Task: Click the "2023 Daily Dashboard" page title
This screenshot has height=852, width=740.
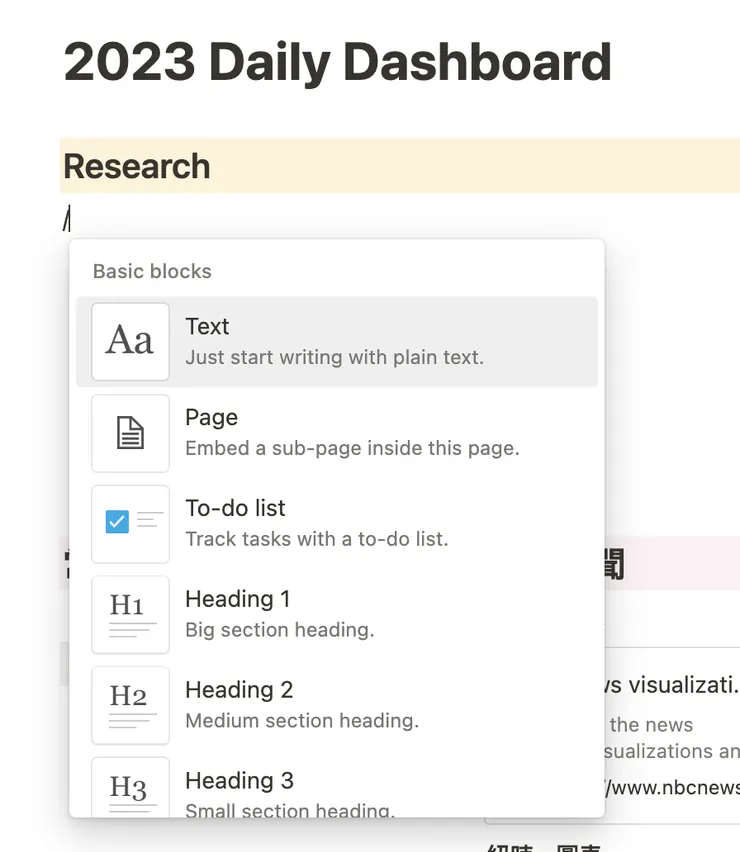Action: point(337,62)
